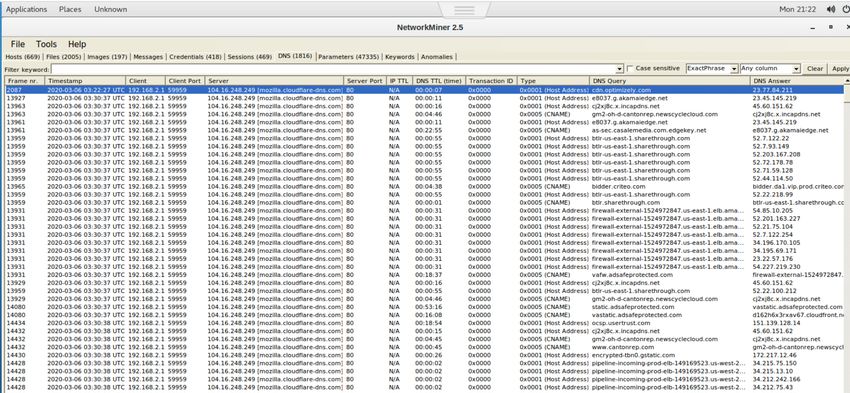The width and height of the screenshot is (850, 393).
Task: Sort by the Server Port column header
Action: [365, 81]
